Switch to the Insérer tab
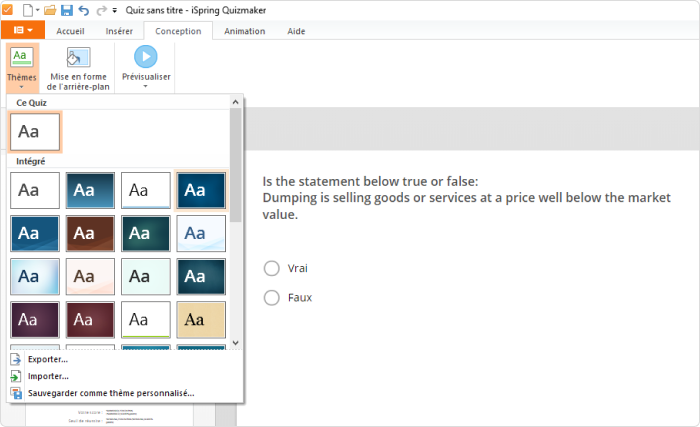Image resolution: width=700 pixels, height=427 pixels. [119, 31]
